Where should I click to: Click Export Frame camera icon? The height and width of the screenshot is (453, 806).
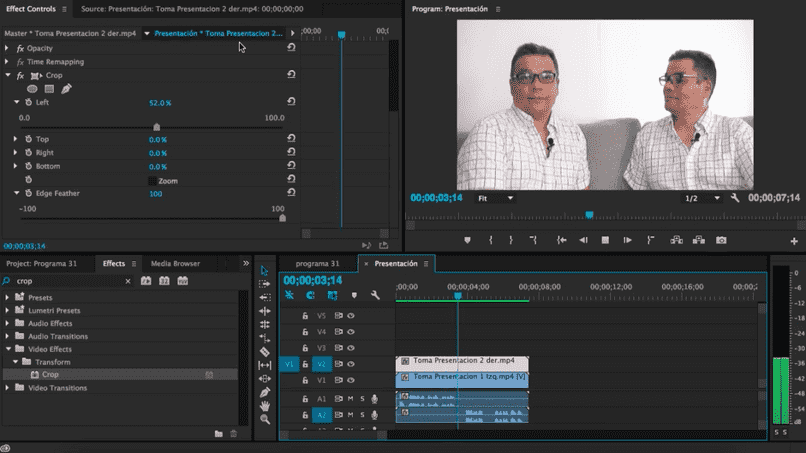point(721,240)
